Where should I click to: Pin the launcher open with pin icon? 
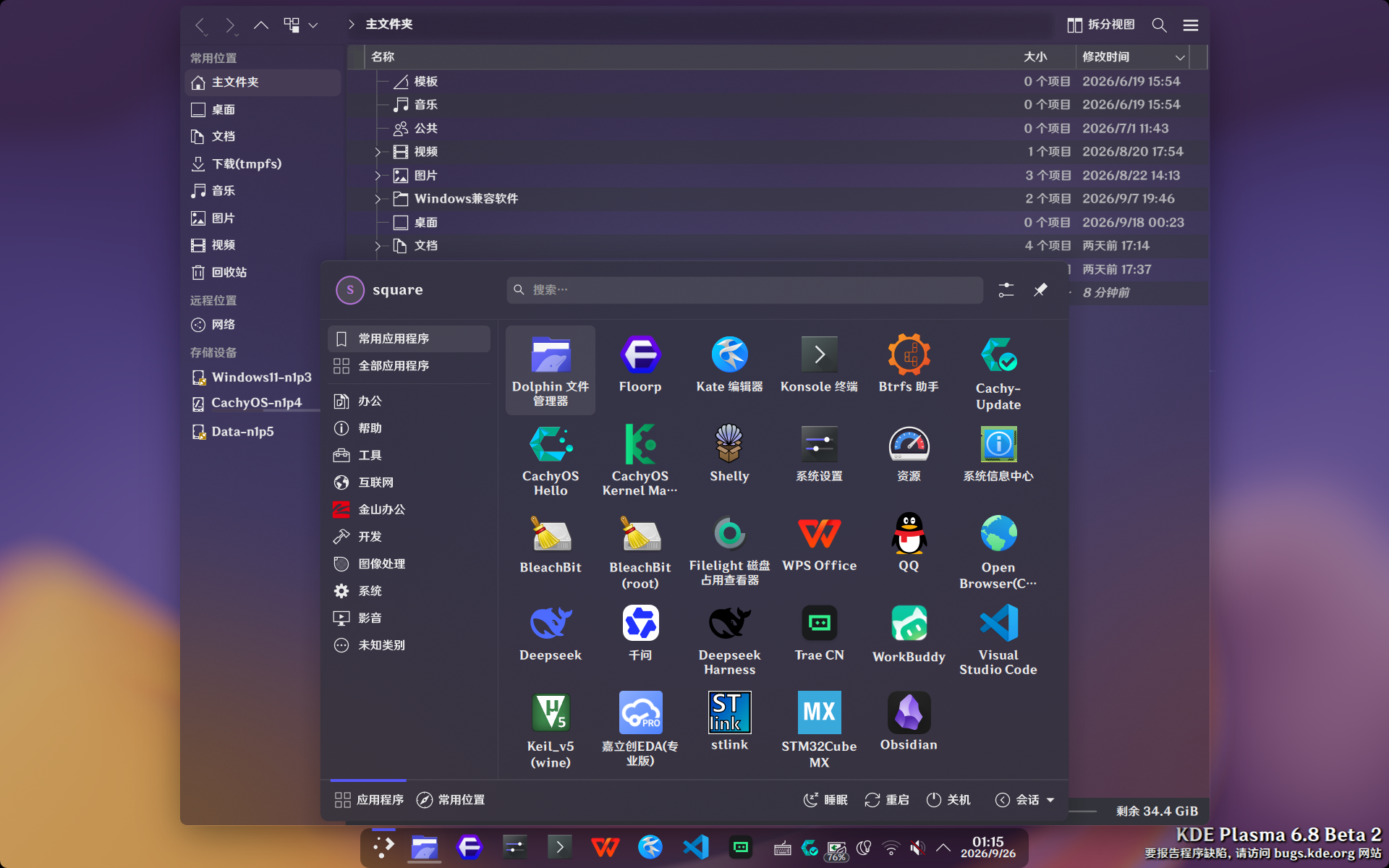pos(1040,290)
